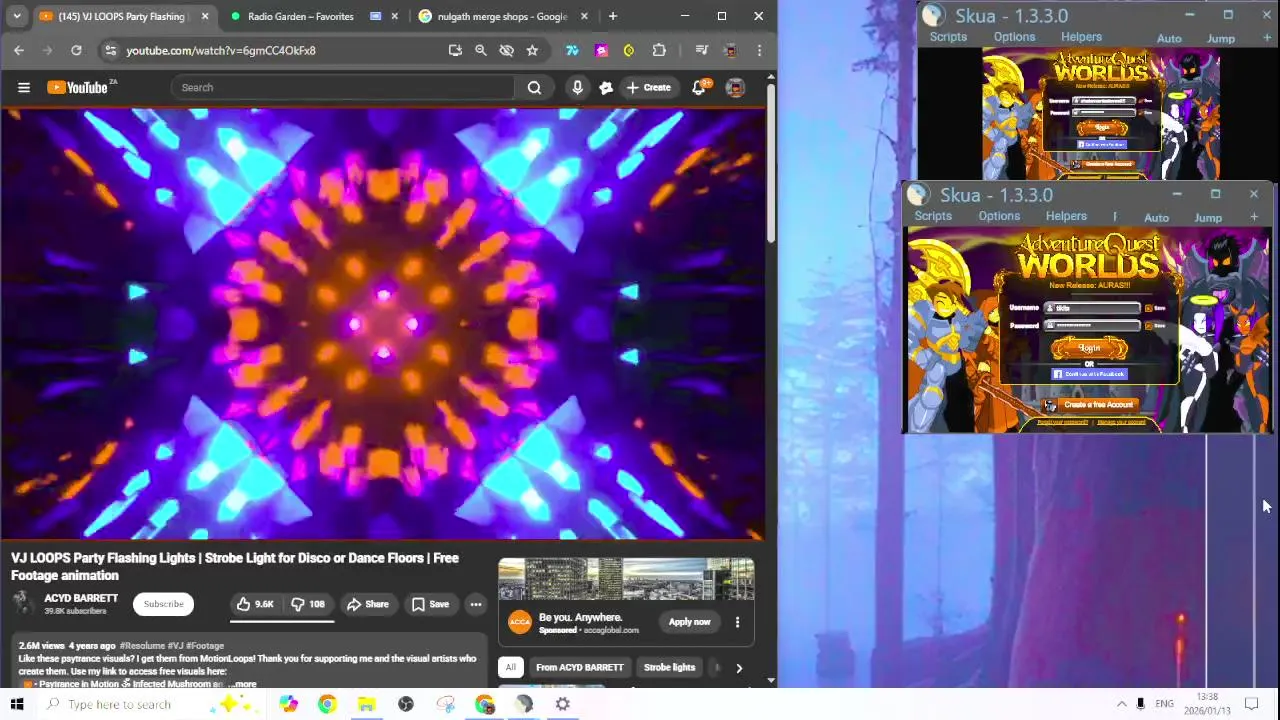Click the pink extension icon in the toolbar
This screenshot has width=1280, height=720.
(x=601, y=50)
